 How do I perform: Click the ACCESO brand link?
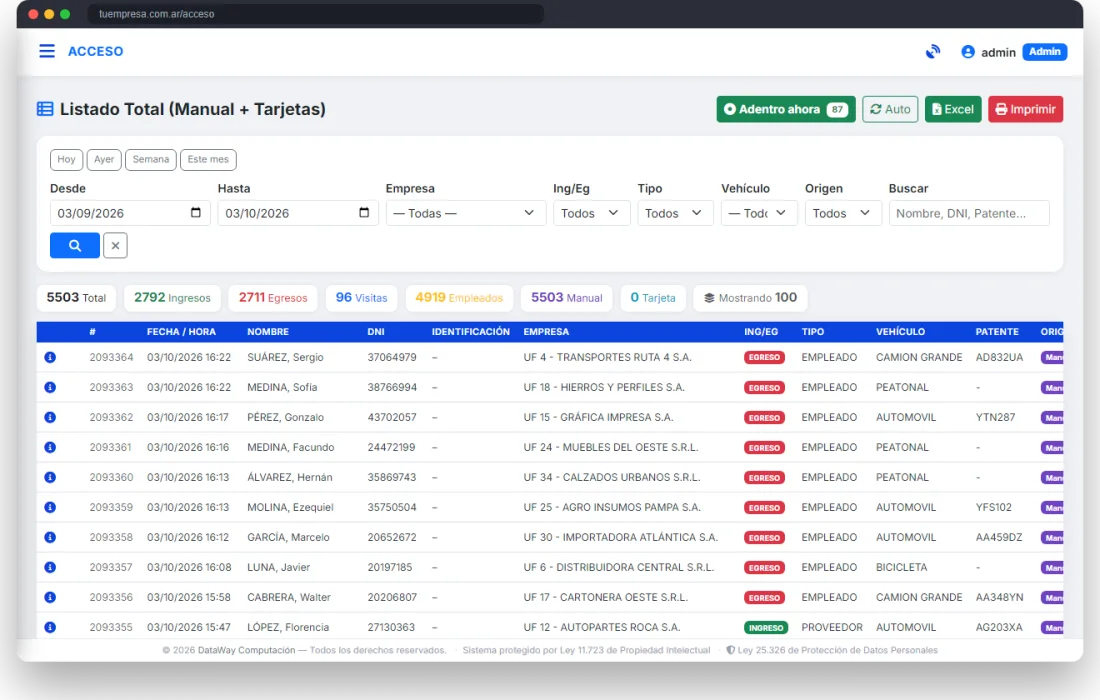[95, 51]
